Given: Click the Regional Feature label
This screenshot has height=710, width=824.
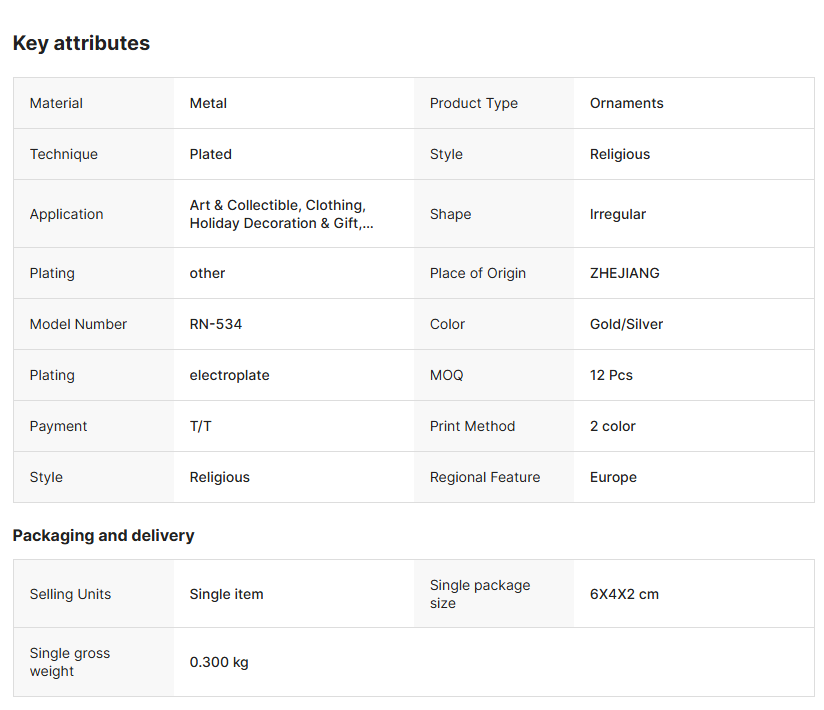Looking at the screenshot, I should click(x=484, y=477).
